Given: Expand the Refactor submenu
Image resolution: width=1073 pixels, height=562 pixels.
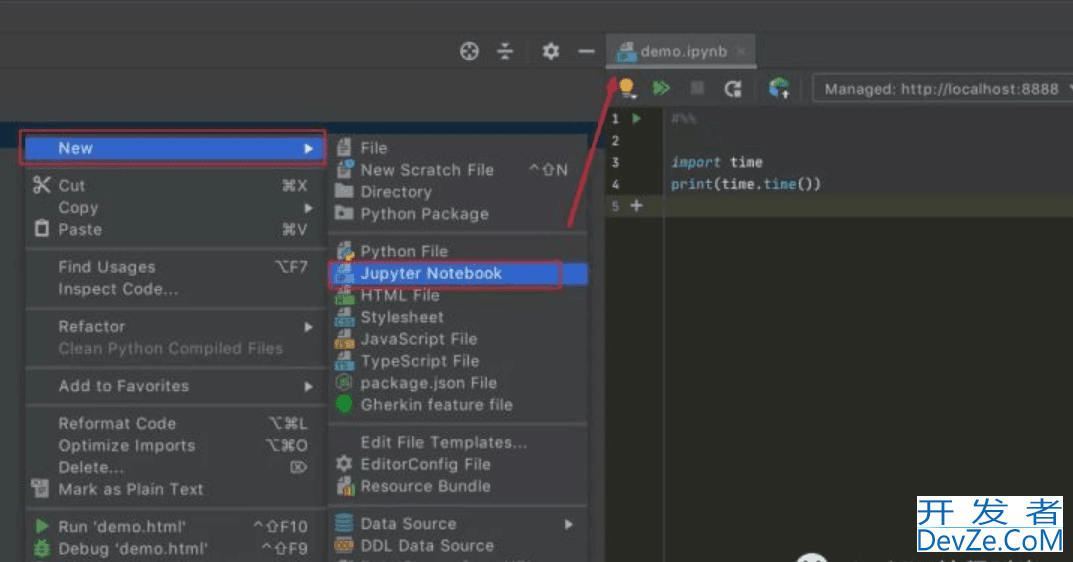Looking at the screenshot, I should click(173, 327).
